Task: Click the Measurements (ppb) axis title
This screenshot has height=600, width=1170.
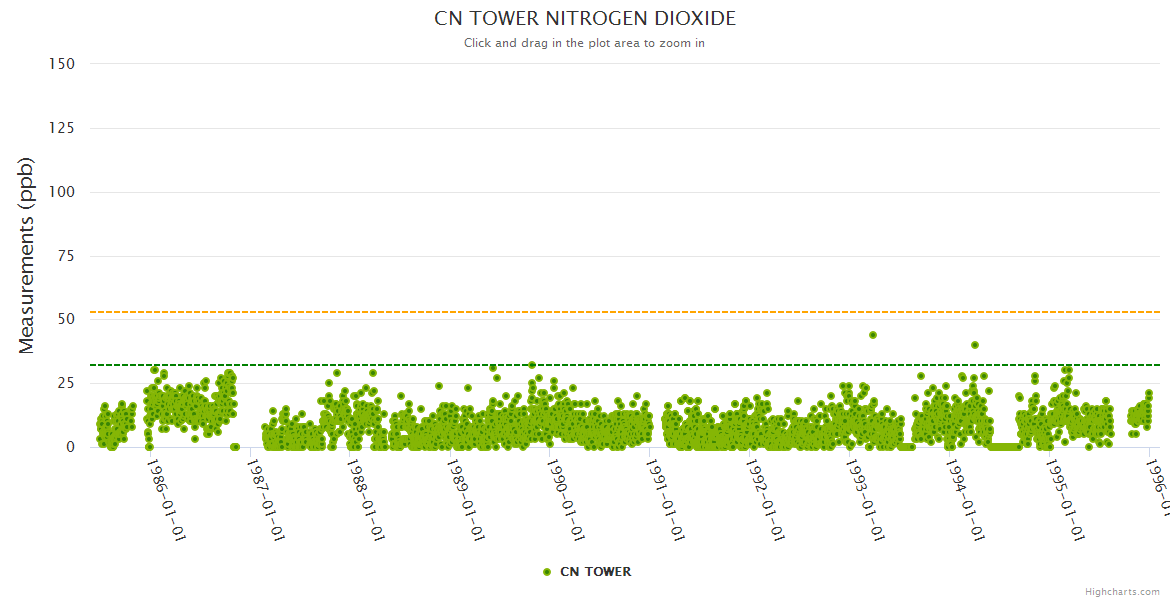Action: (x=27, y=255)
